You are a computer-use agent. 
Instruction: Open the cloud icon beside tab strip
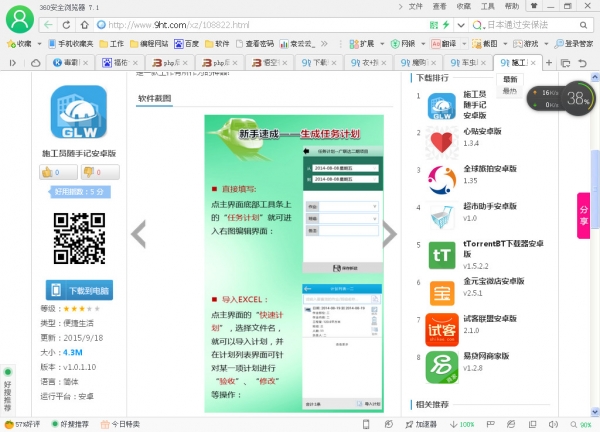pyautogui.click(x=36, y=63)
